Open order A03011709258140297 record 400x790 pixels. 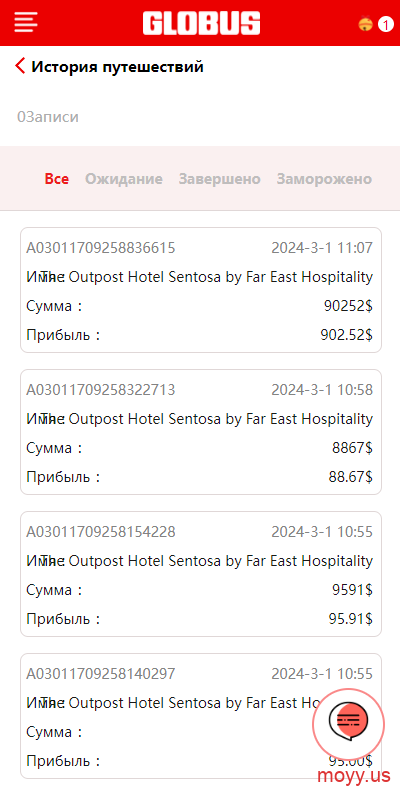pos(201,716)
